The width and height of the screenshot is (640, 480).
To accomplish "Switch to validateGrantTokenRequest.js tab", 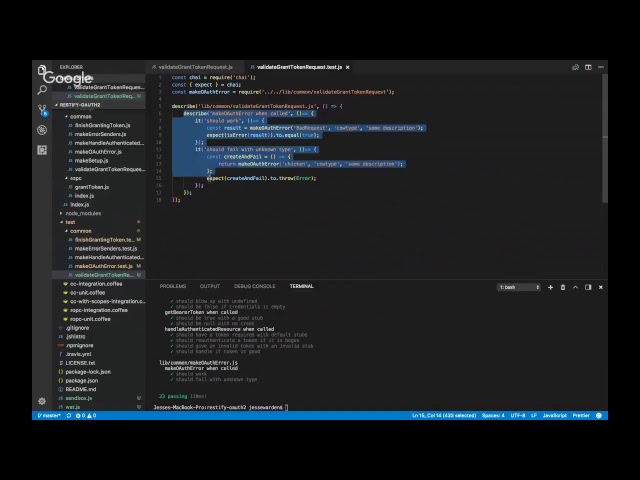I will pos(195,67).
